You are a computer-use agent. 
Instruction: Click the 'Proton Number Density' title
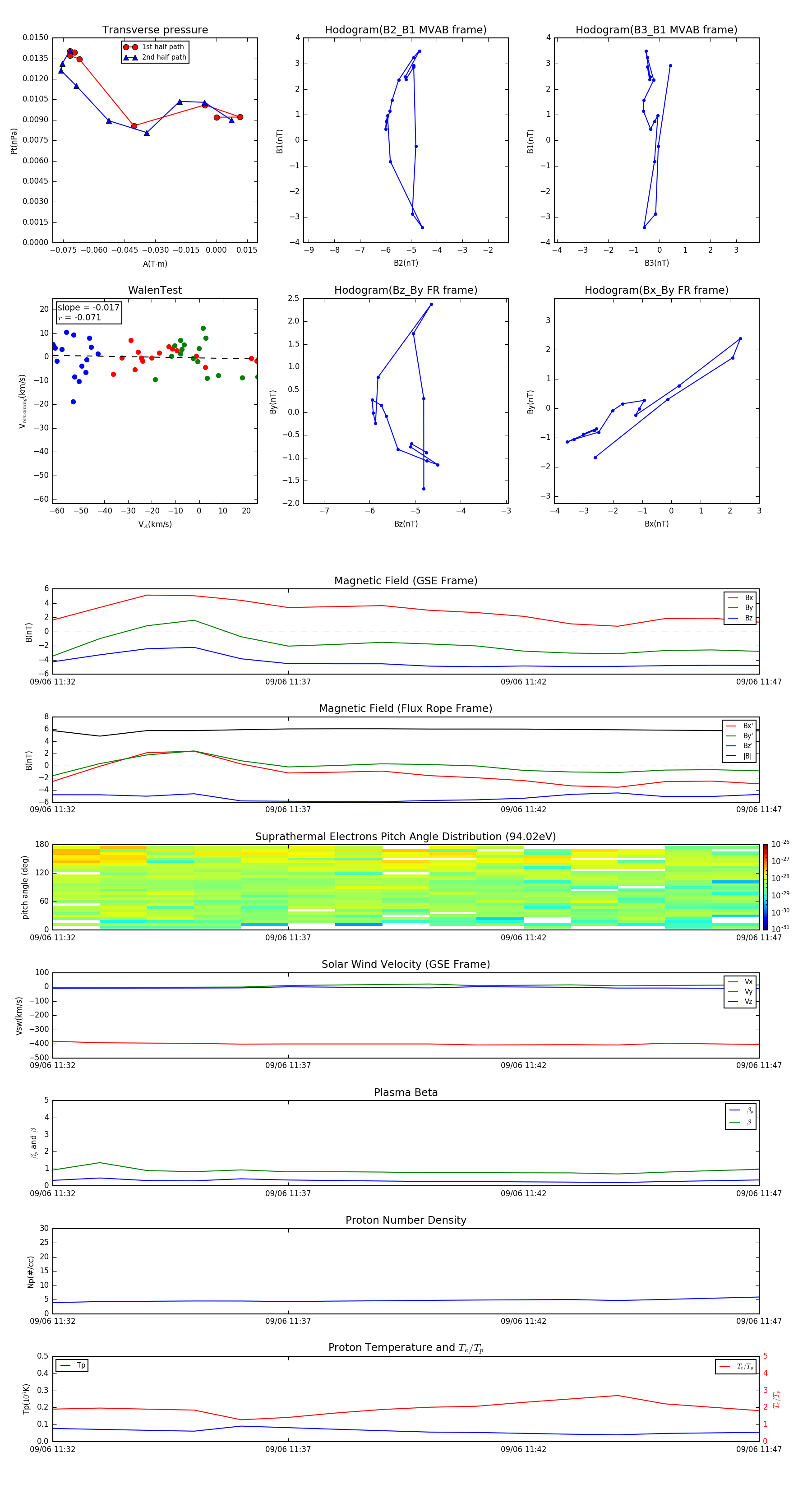coord(406,1220)
